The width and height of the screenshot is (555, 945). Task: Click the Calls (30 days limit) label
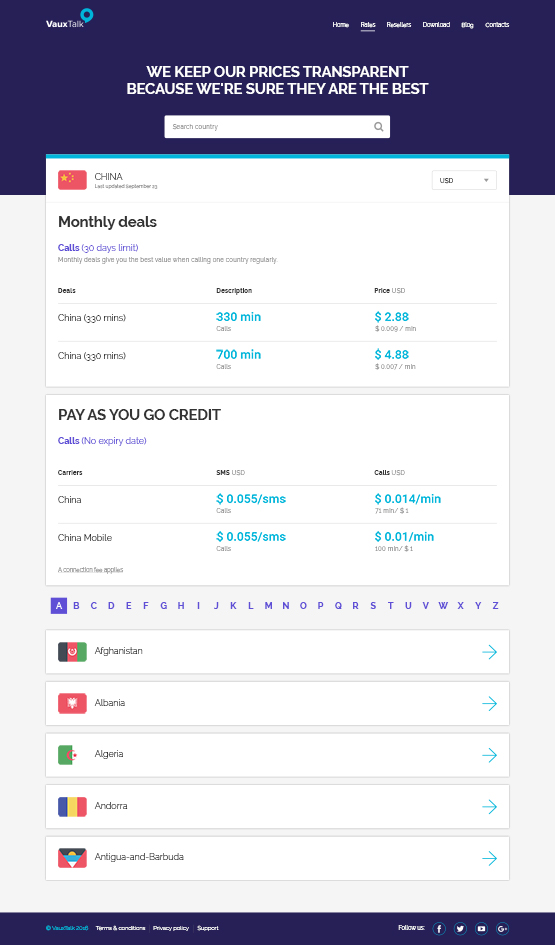(x=98, y=248)
